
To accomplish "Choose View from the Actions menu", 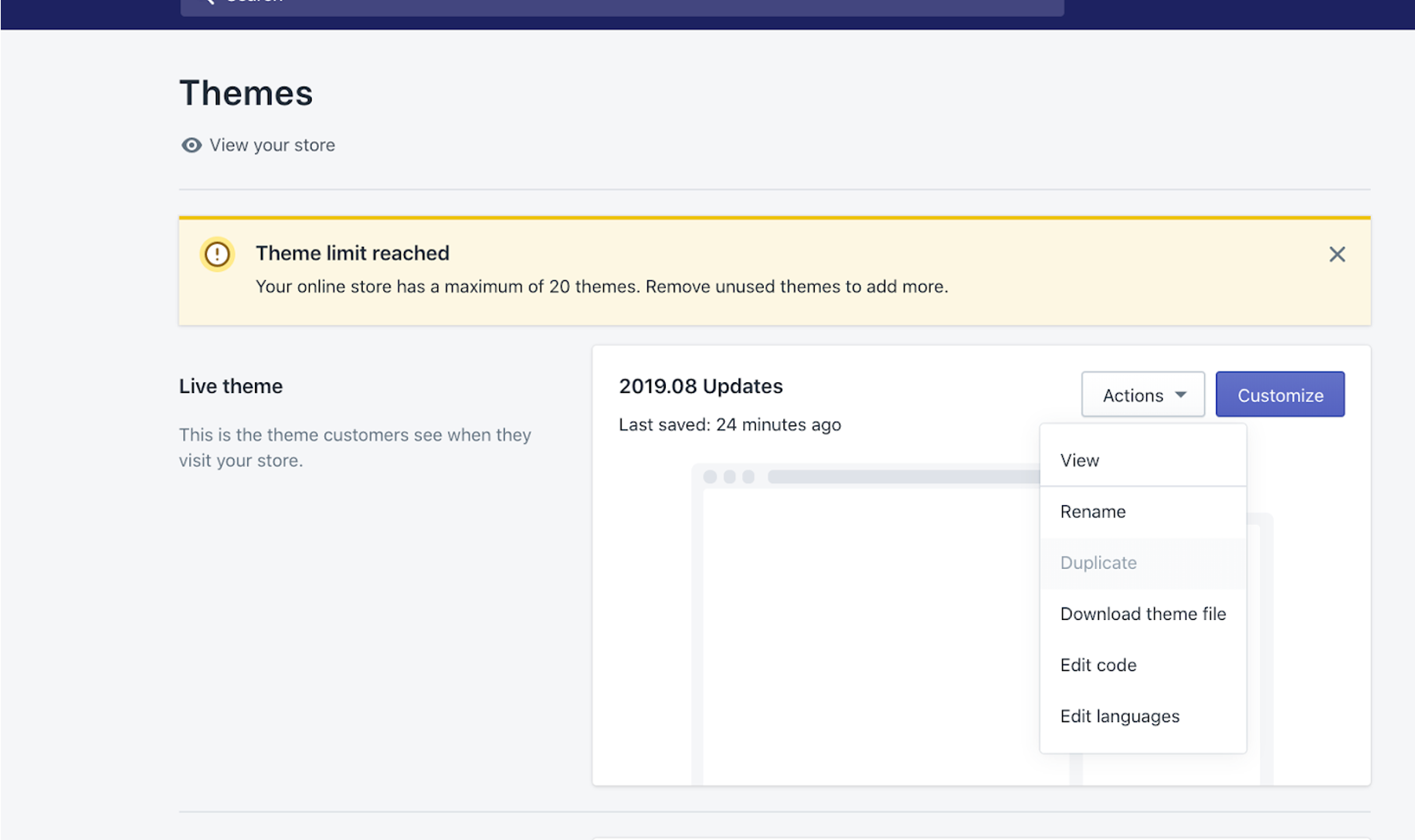I will [x=1143, y=460].
